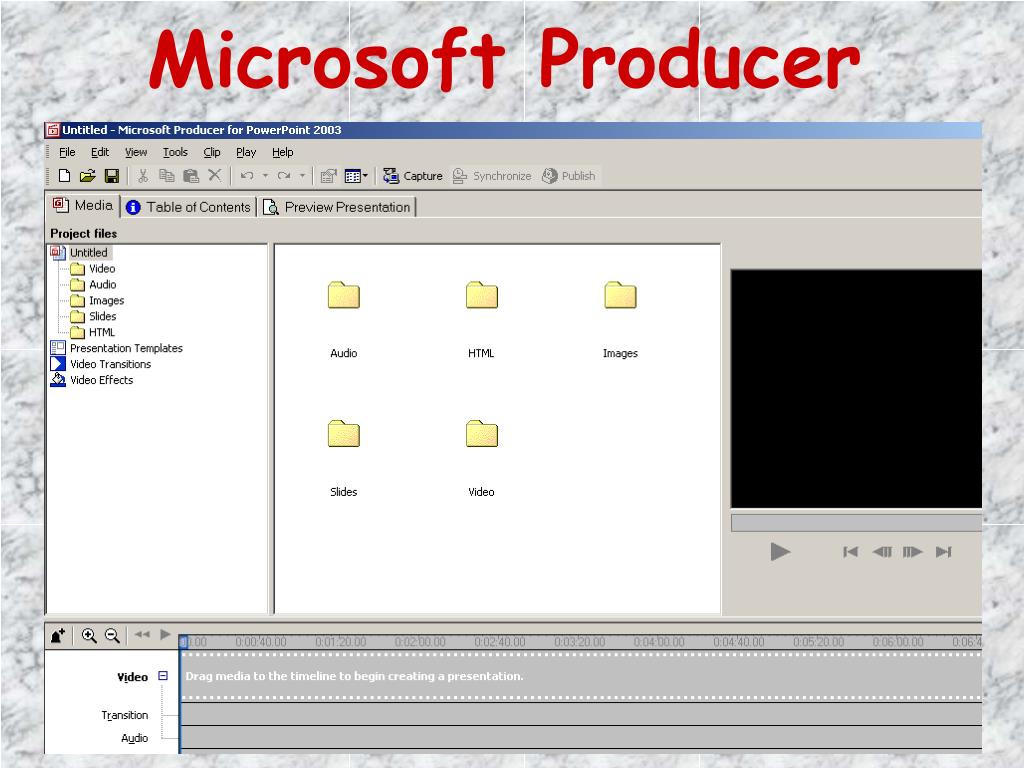Switch to the Table of Contents tab

click(x=189, y=207)
